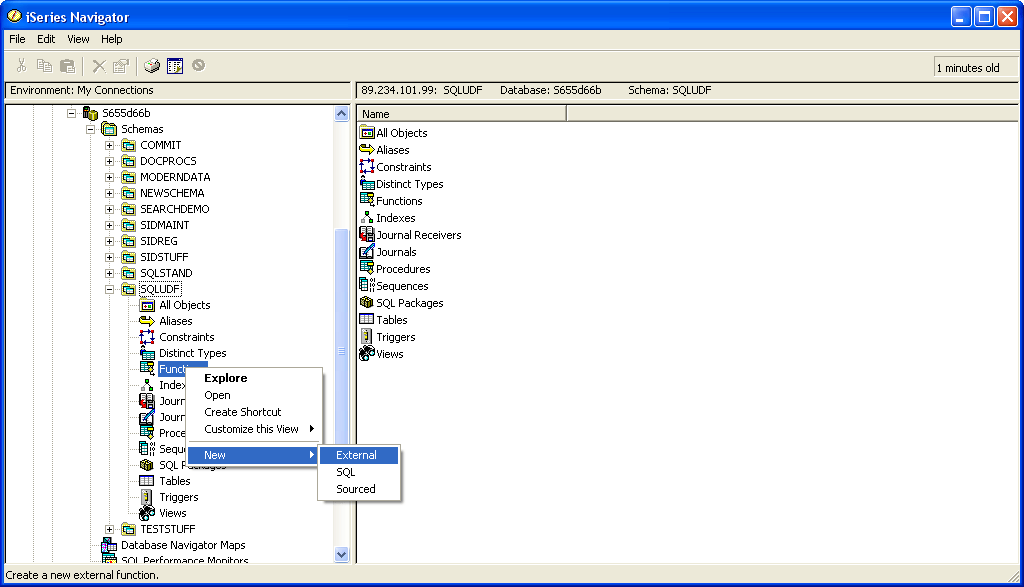Select External from New submenu
Image resolution: width=1024 pixels, height=587 pixels.
(359, 455)
